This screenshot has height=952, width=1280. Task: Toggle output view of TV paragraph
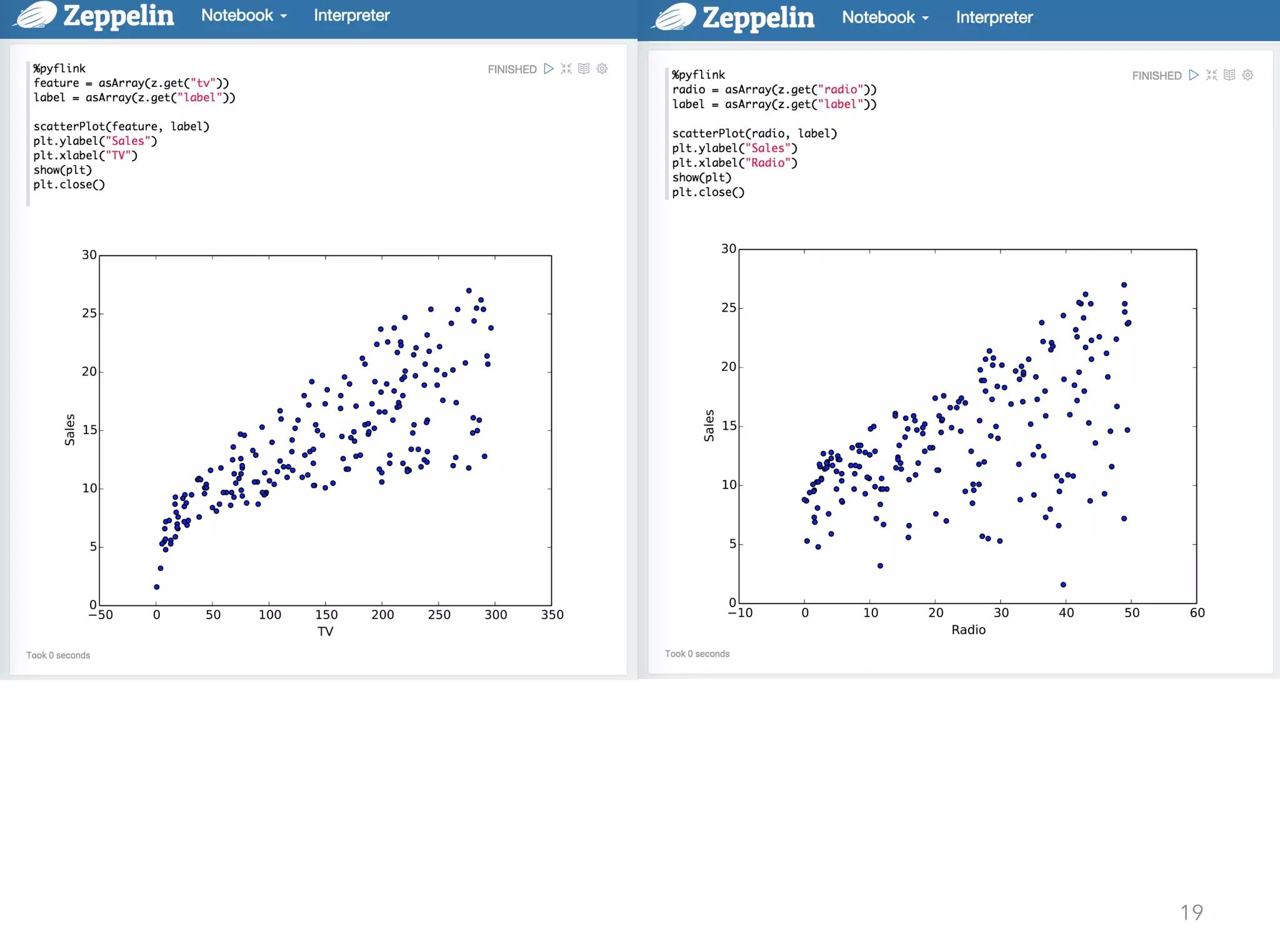tap(584, 69)
